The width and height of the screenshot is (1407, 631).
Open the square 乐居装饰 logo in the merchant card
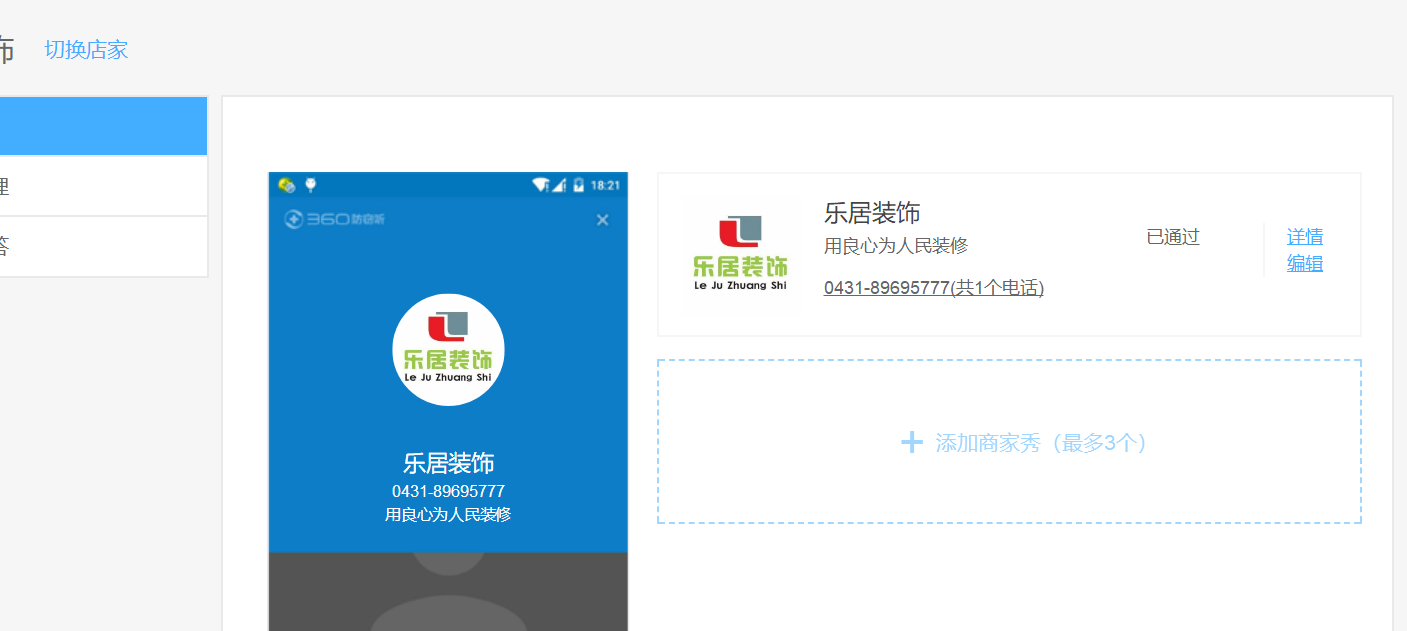(x=740, y=254)
